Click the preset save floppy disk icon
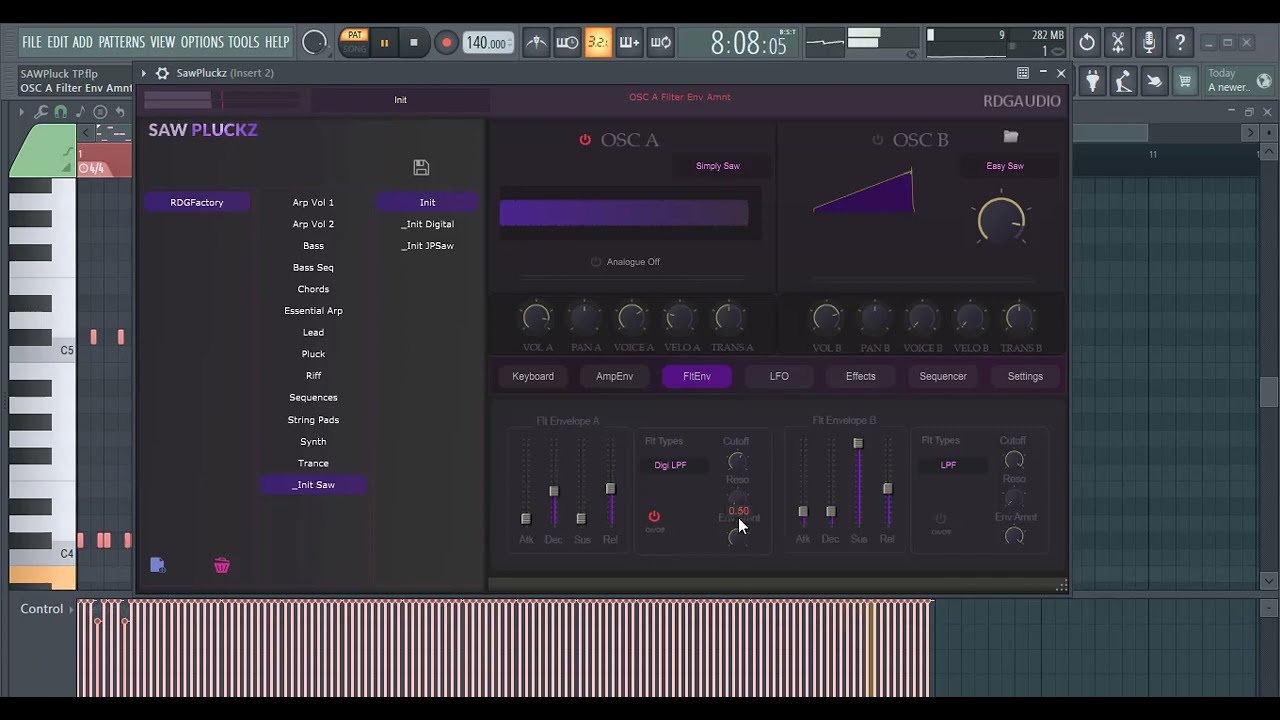Image resolution: width=1280 pixels, height=720 pixels. 421,167
